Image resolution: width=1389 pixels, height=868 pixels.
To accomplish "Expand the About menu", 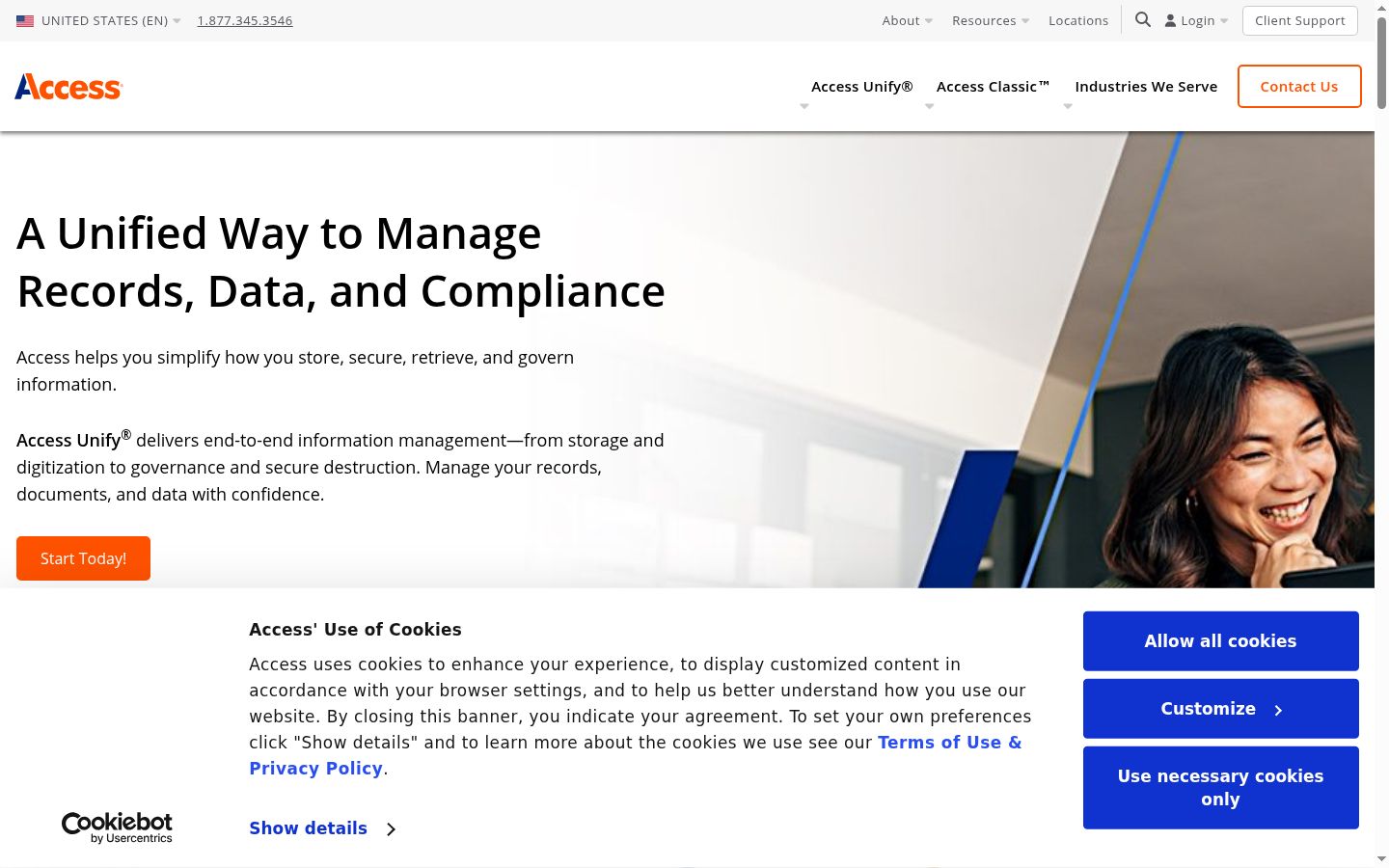I will pos(907,20).
